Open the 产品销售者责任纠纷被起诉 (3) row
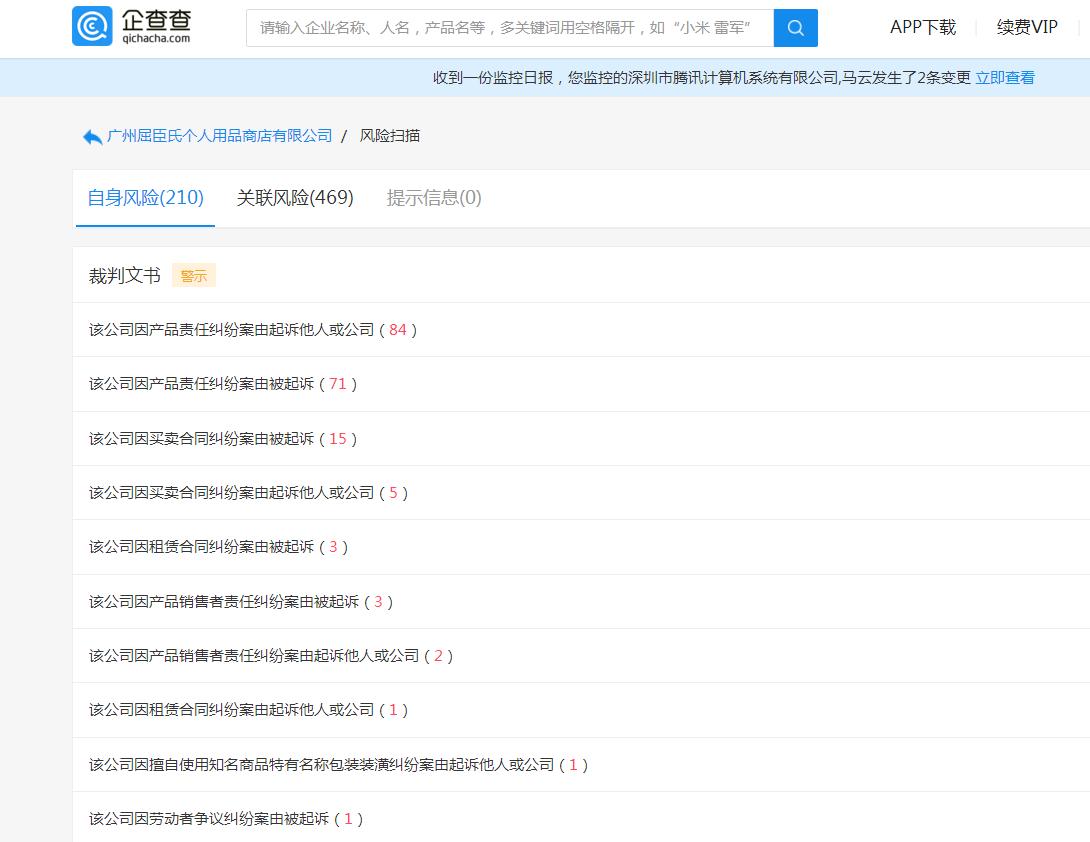The height and width of the screenshot is (842, 1090). [x=240, y=601]
